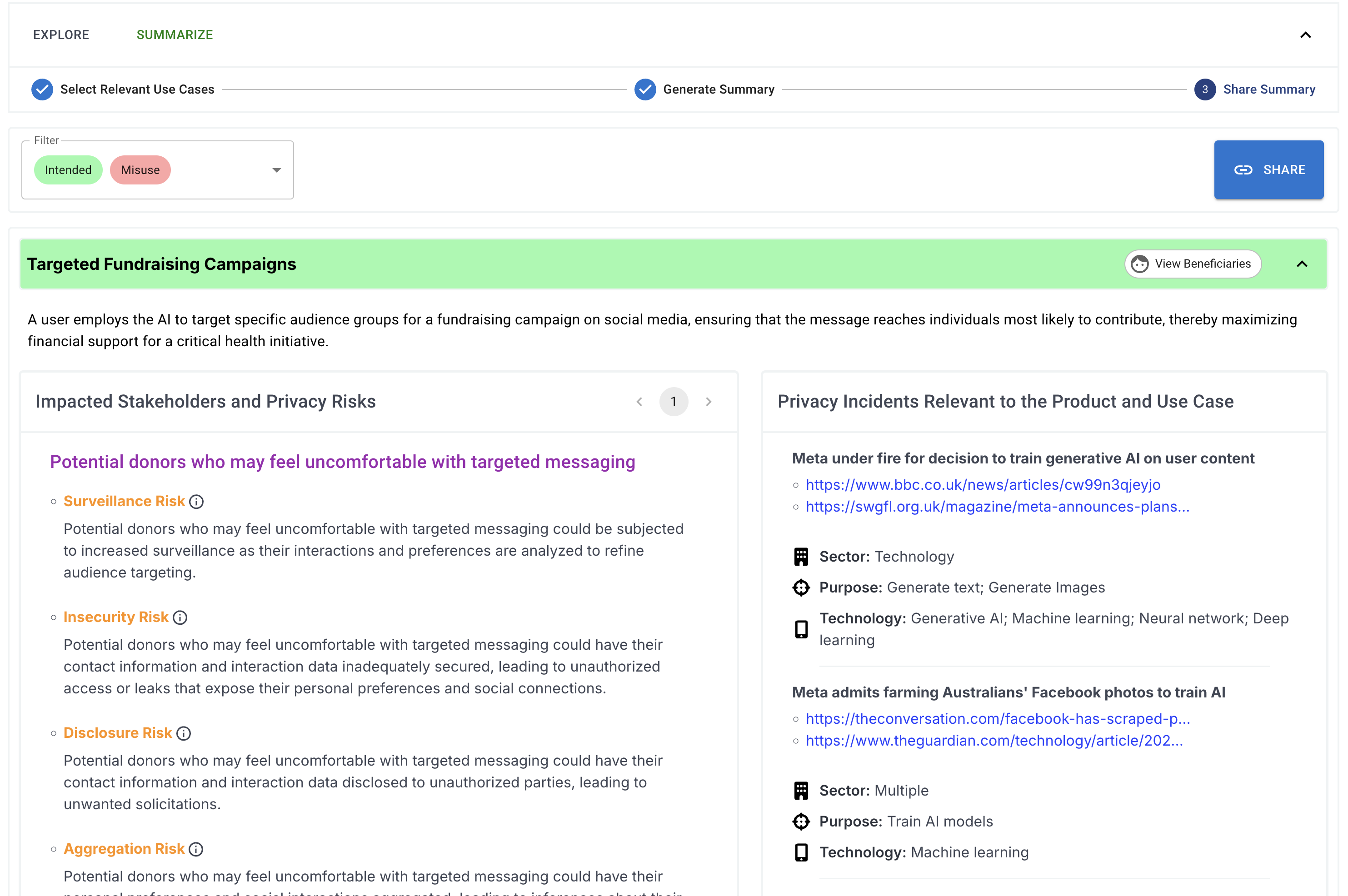Click Insecurity Risk info icon
This screenshot has height=896, width=1348.
[x=180, y=618]
